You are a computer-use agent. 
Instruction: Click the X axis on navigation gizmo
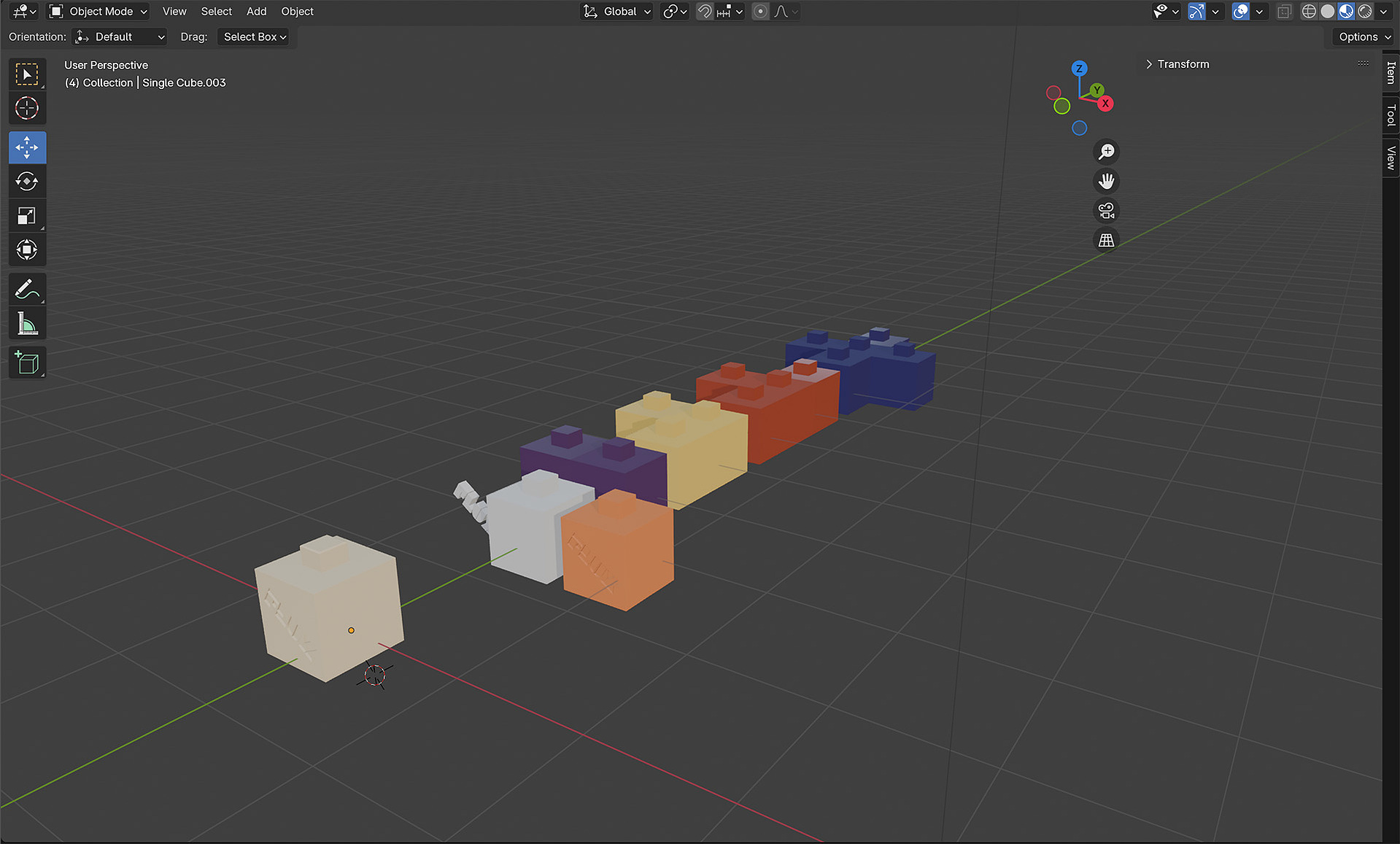point(1105,104)
